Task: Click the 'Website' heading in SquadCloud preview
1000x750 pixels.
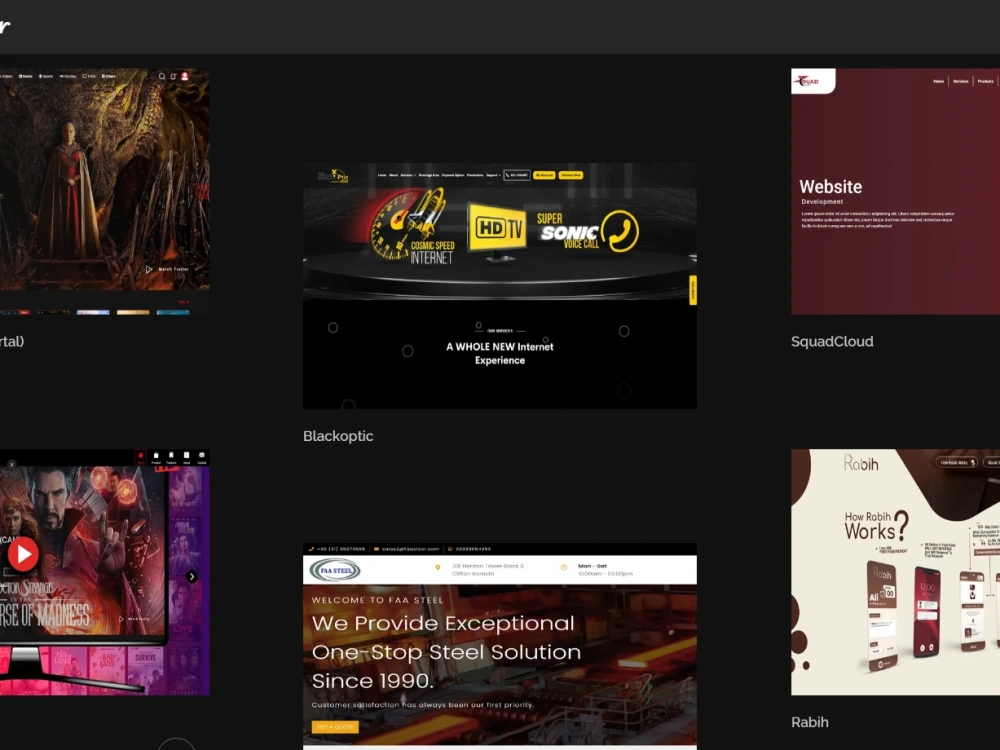Action: tap(830, 187)
